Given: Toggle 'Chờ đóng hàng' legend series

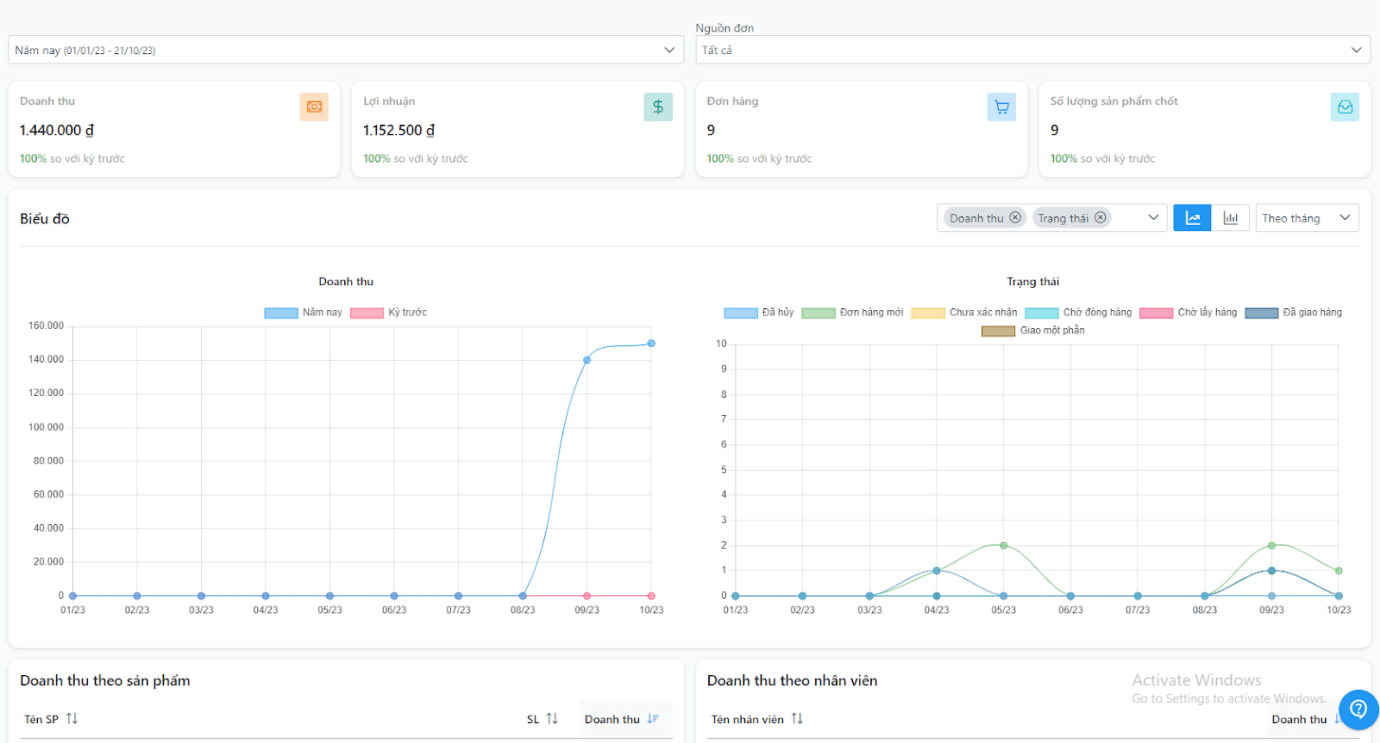Looking at the screenshot, I should click(1078, 313).
